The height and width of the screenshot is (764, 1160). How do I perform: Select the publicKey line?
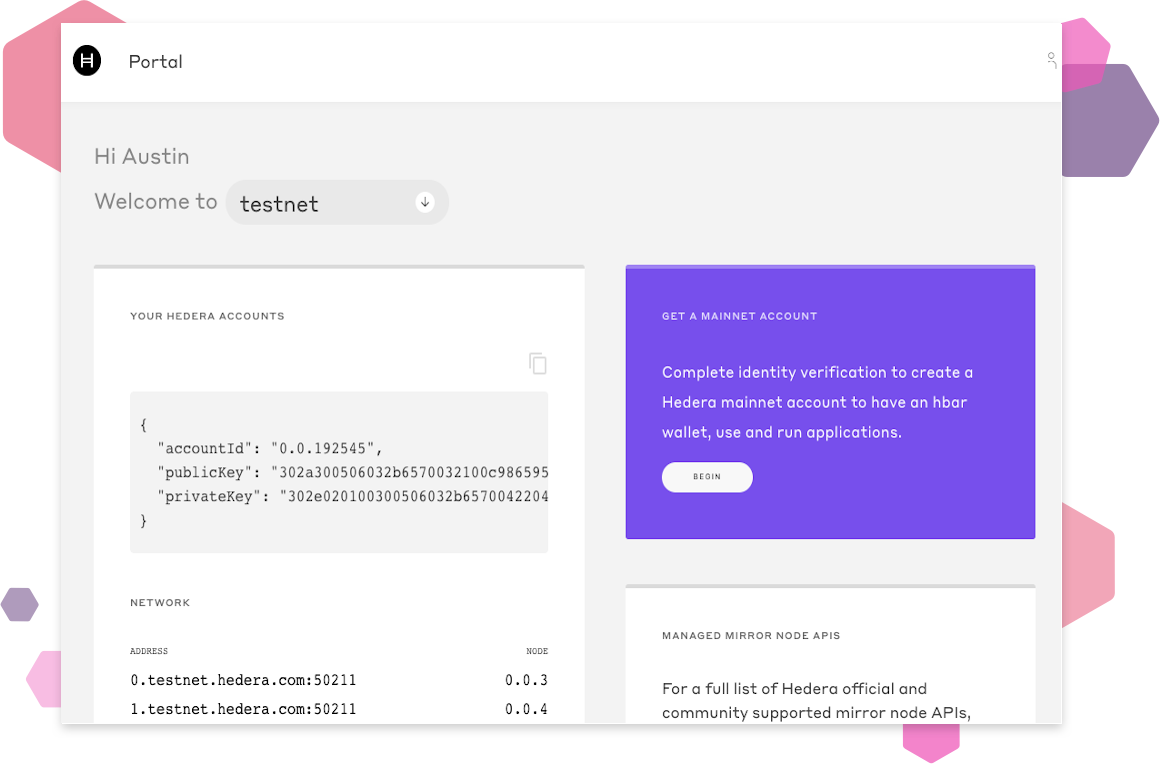pyautogui.click(x=353, y=473)
